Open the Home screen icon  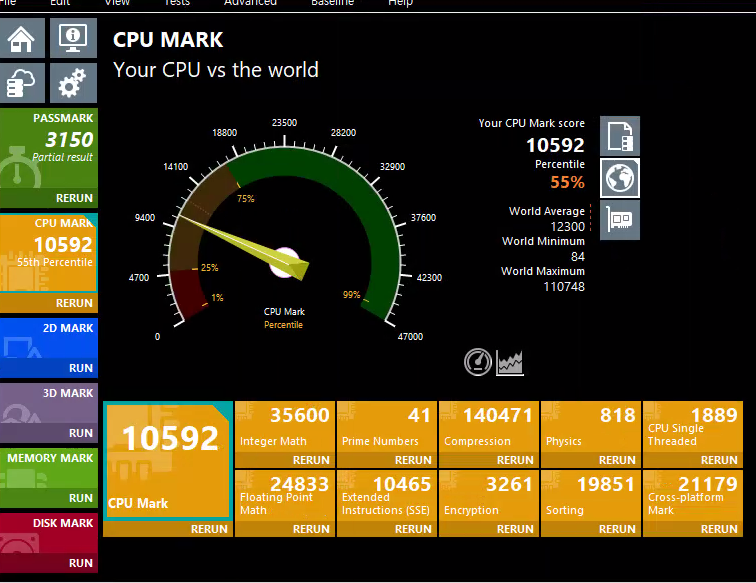[22, 38]
